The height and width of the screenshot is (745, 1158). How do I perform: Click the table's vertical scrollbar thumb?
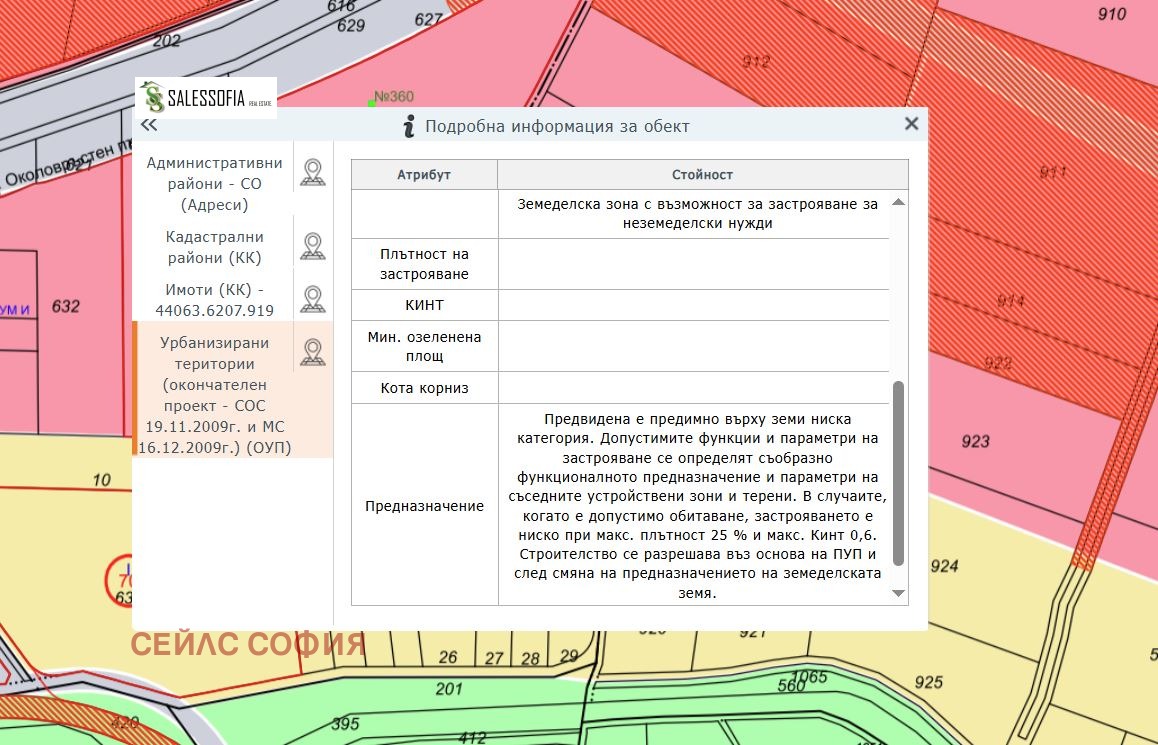898,472
